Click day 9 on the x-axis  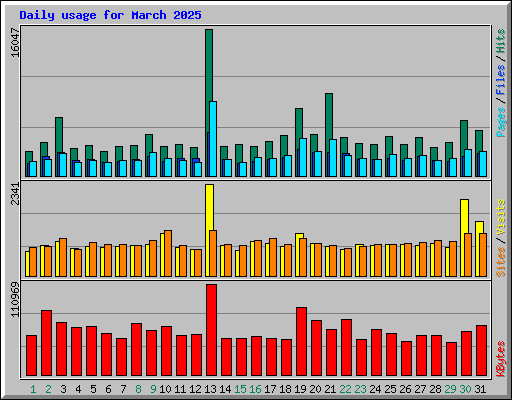[x=153, y=389]
